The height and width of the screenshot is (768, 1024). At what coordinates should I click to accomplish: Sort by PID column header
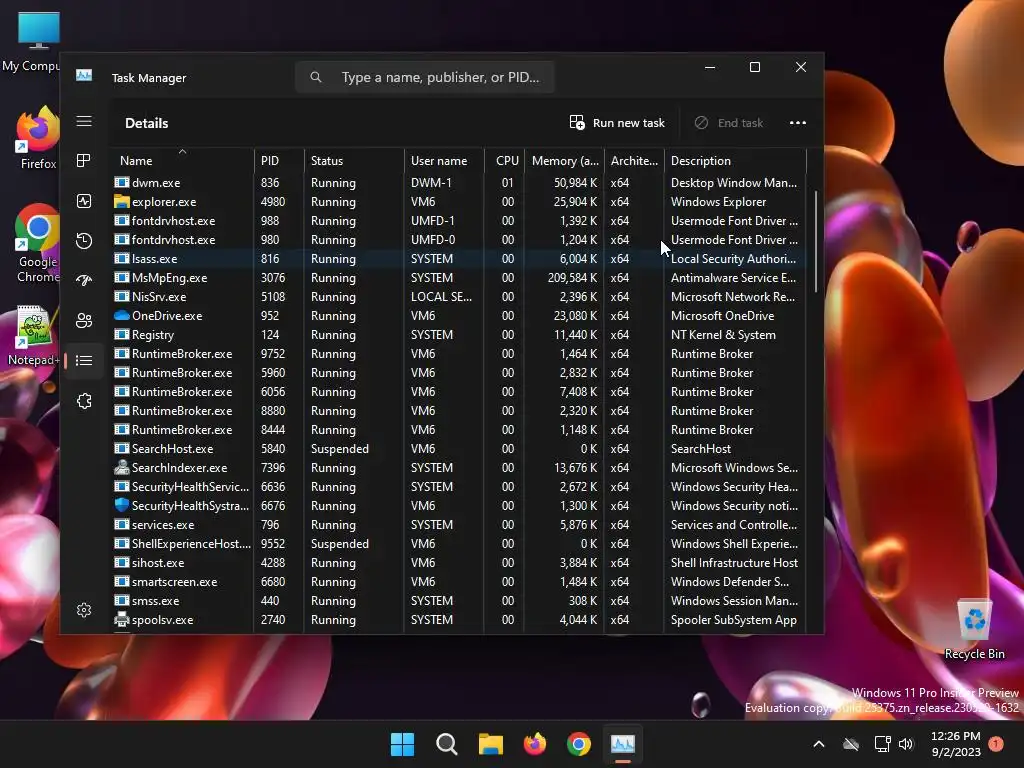(280, 161)
